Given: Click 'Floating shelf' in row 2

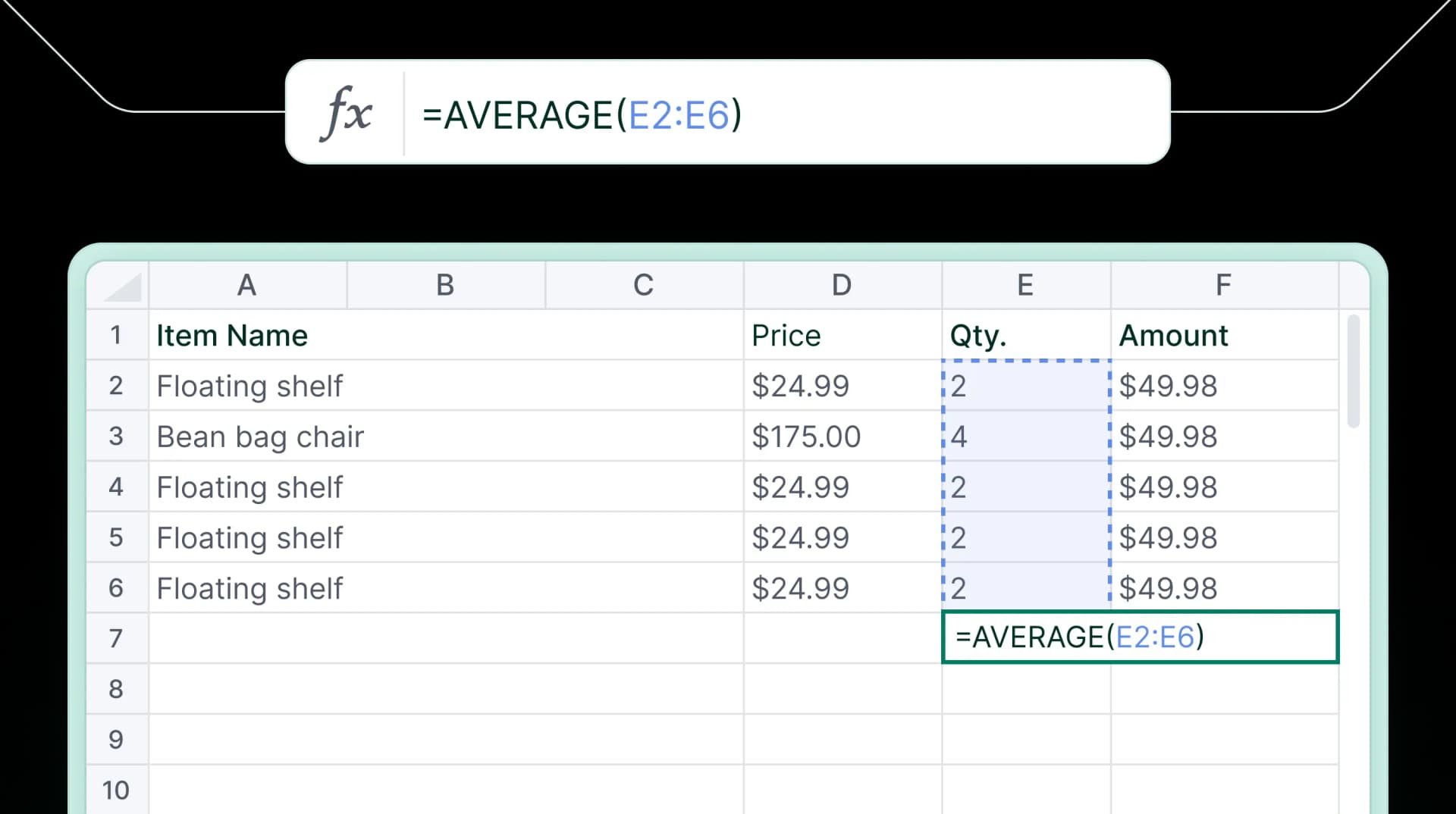Looking at the screenshot, I should (446, 386).
